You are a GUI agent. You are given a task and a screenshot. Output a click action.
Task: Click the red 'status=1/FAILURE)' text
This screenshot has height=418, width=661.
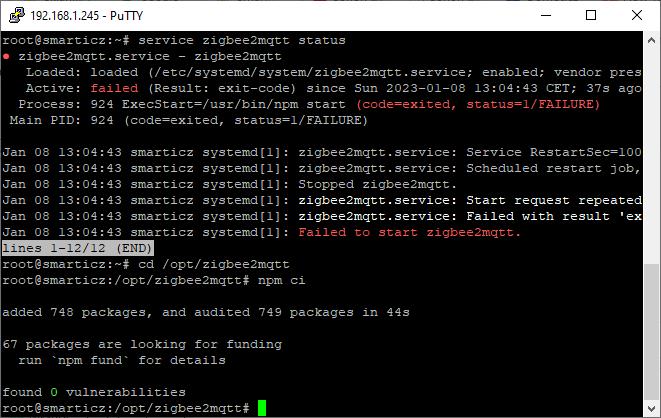533,104
